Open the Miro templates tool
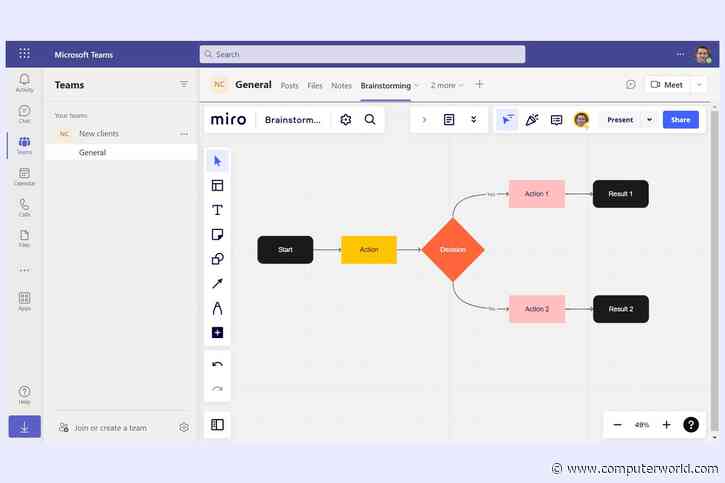The image size is (725, 483). 217,185
